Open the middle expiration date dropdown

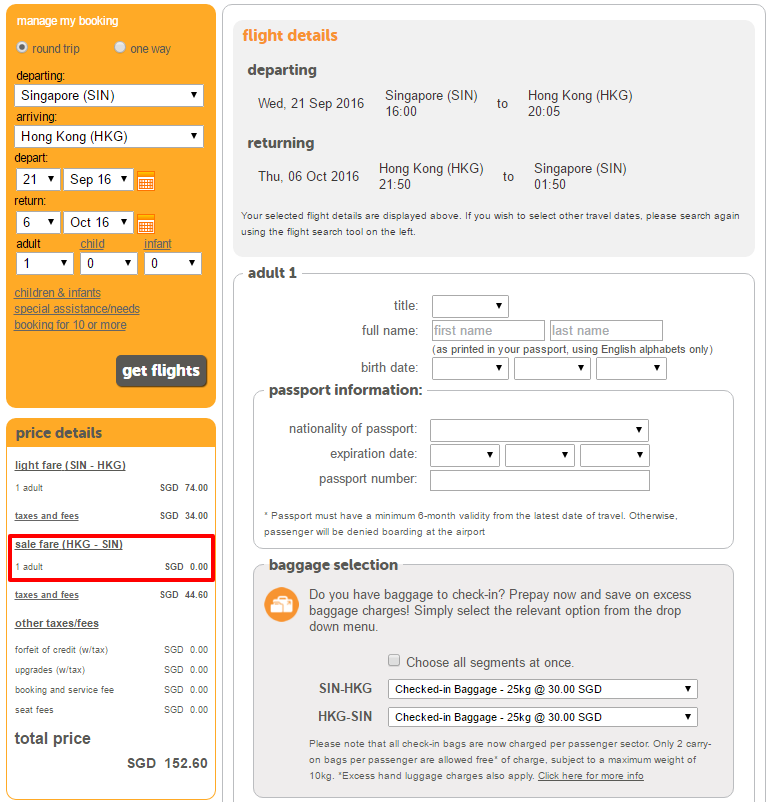[x=540, y=455]
